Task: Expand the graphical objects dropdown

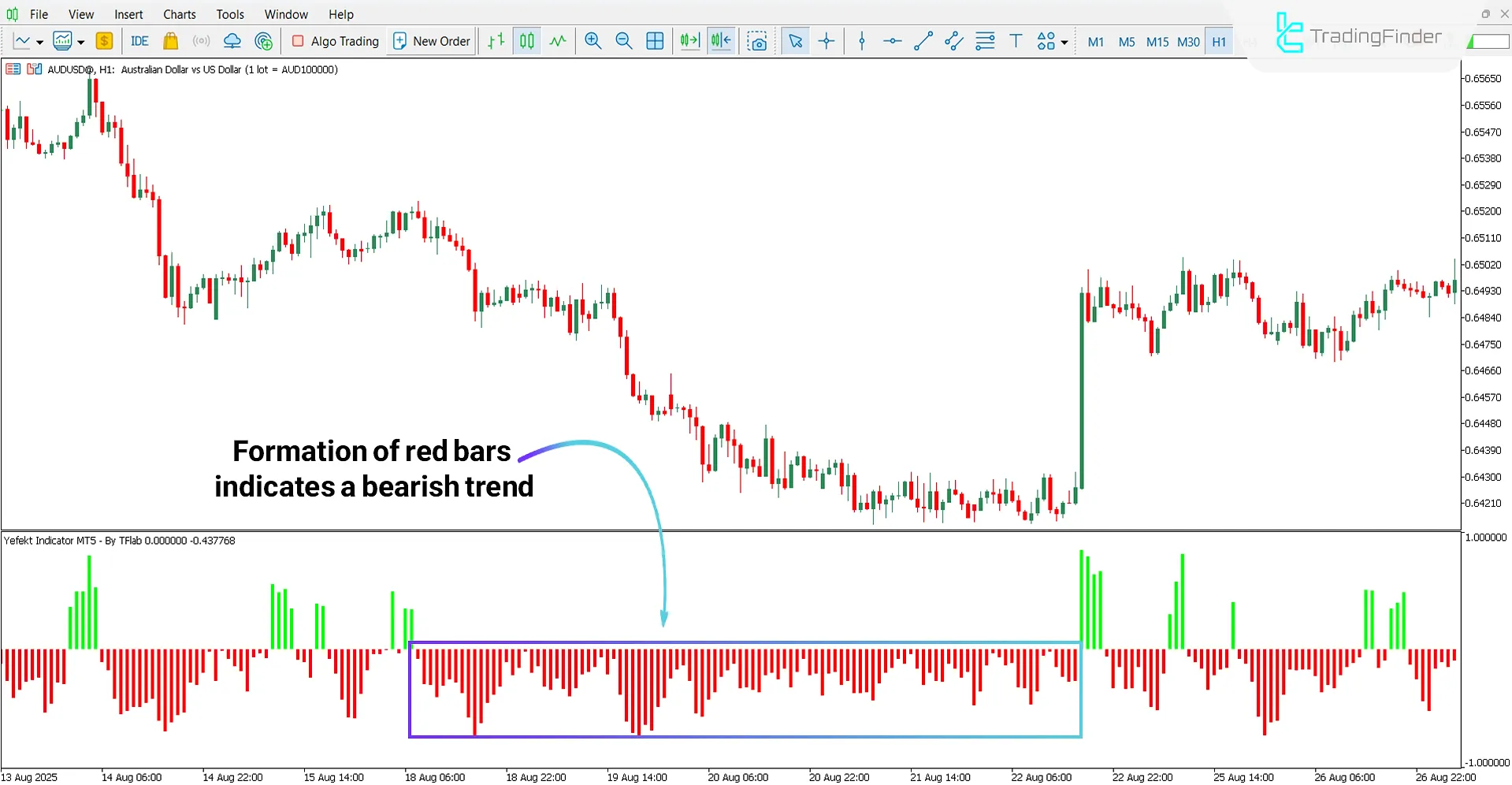Action: [x=1063, y=41]
